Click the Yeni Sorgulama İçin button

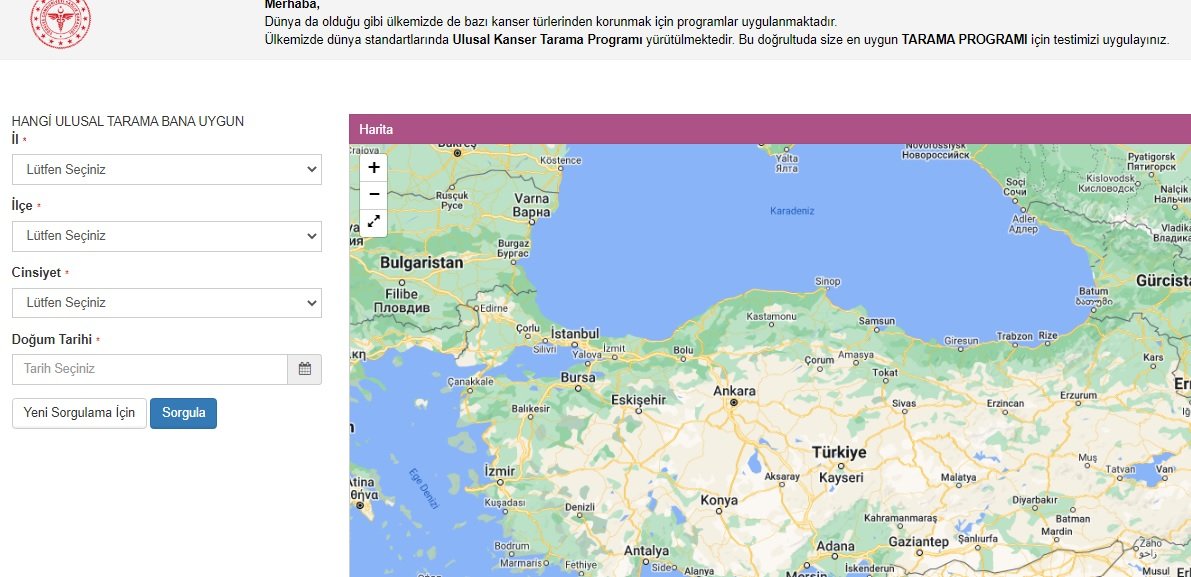point(79,413)
